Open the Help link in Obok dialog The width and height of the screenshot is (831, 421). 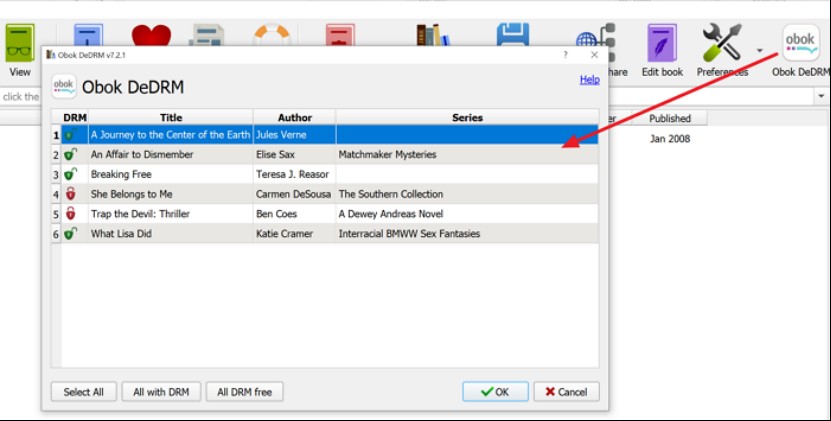coord(589,80)
